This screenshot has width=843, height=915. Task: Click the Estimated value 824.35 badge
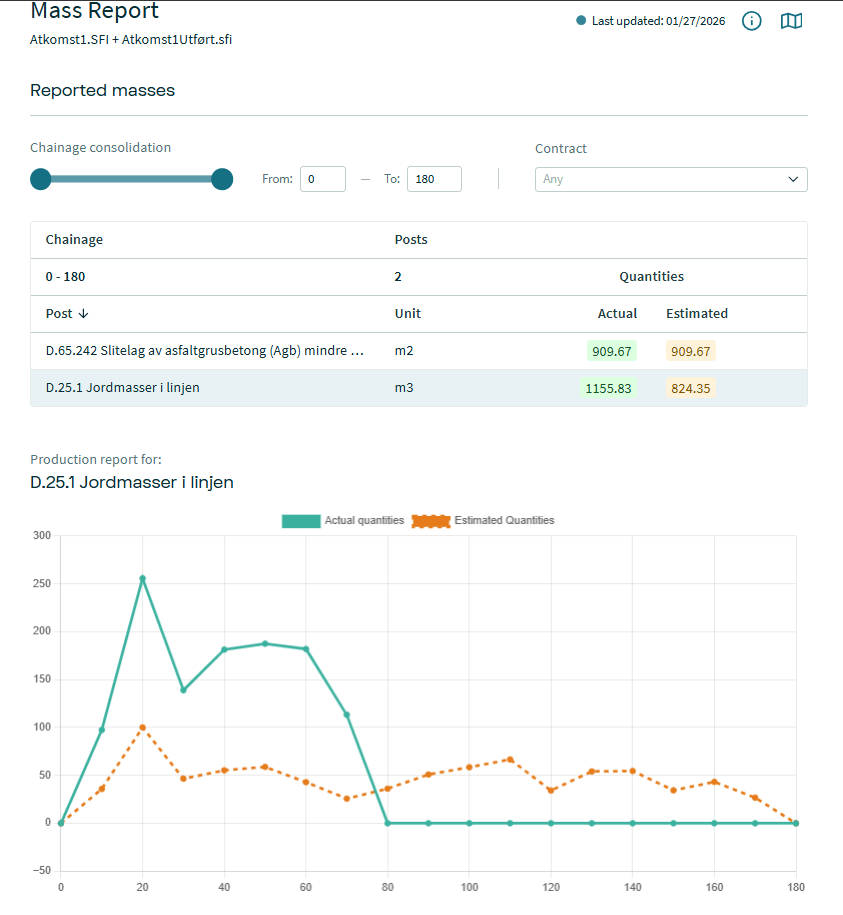pyautogui.click(x=690, y=388)
